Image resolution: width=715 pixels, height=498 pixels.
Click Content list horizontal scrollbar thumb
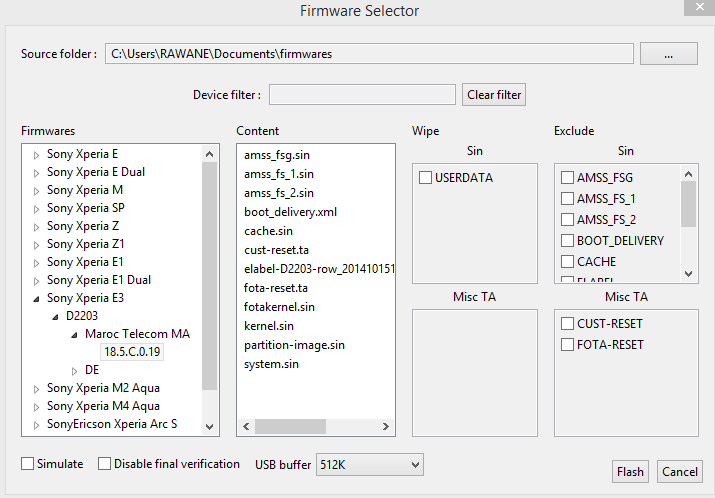tap(290, 426)
